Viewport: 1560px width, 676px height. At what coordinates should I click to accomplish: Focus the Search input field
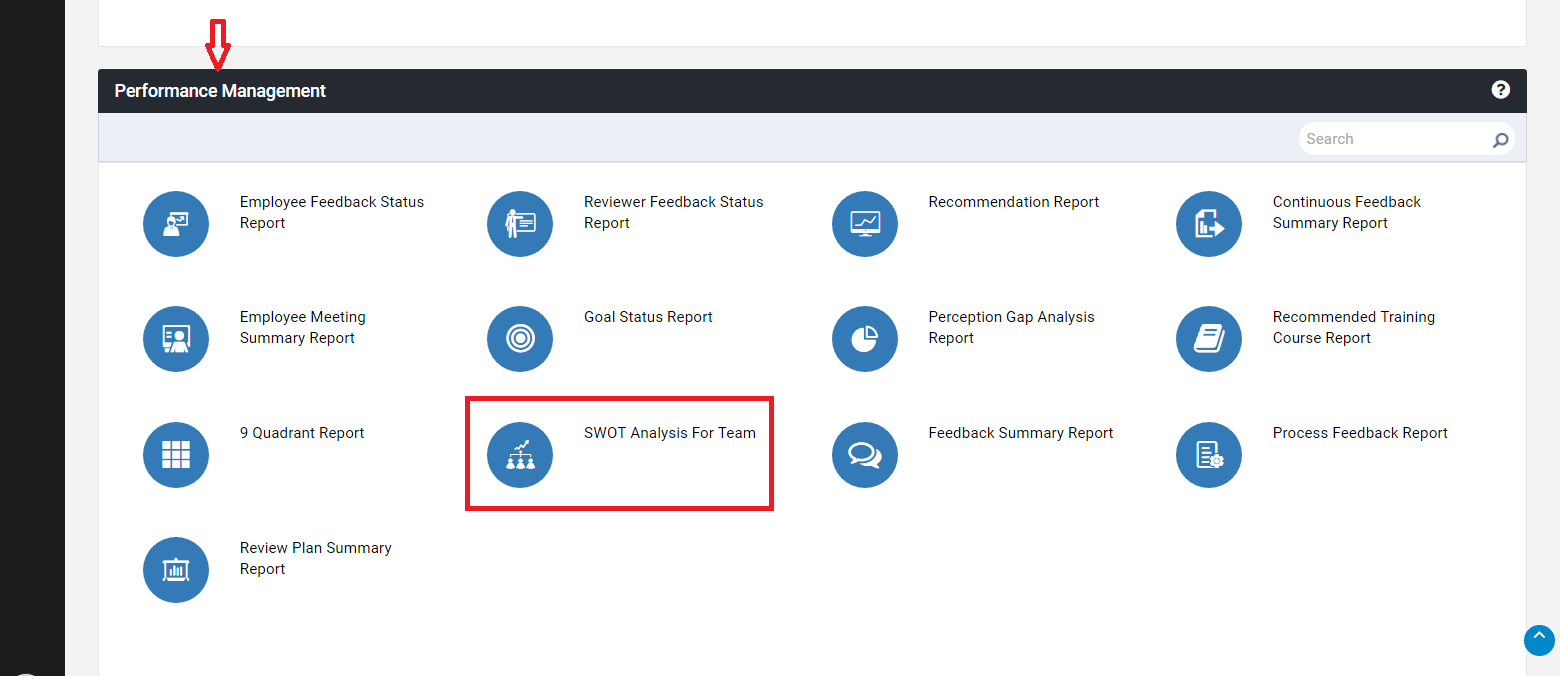click(1406, 139)
